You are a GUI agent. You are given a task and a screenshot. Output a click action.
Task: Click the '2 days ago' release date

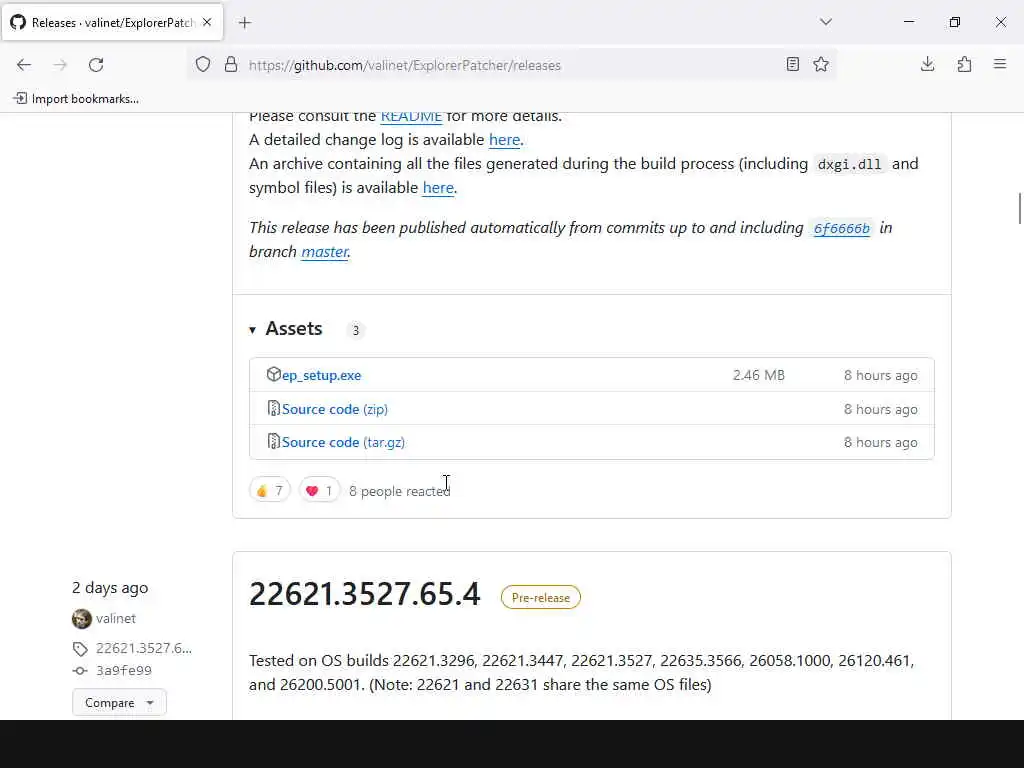(x=110, y=588)
